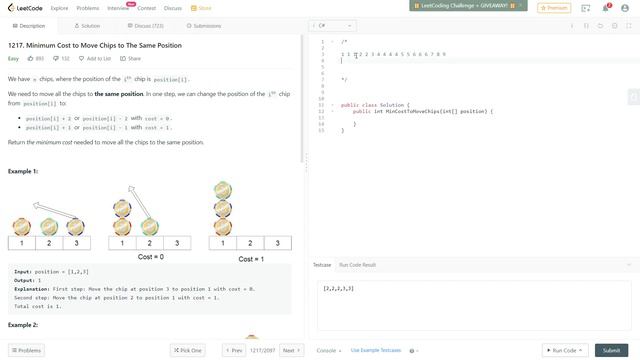
Task: Toggle the Console dropdown
Action: coord(329,350)
